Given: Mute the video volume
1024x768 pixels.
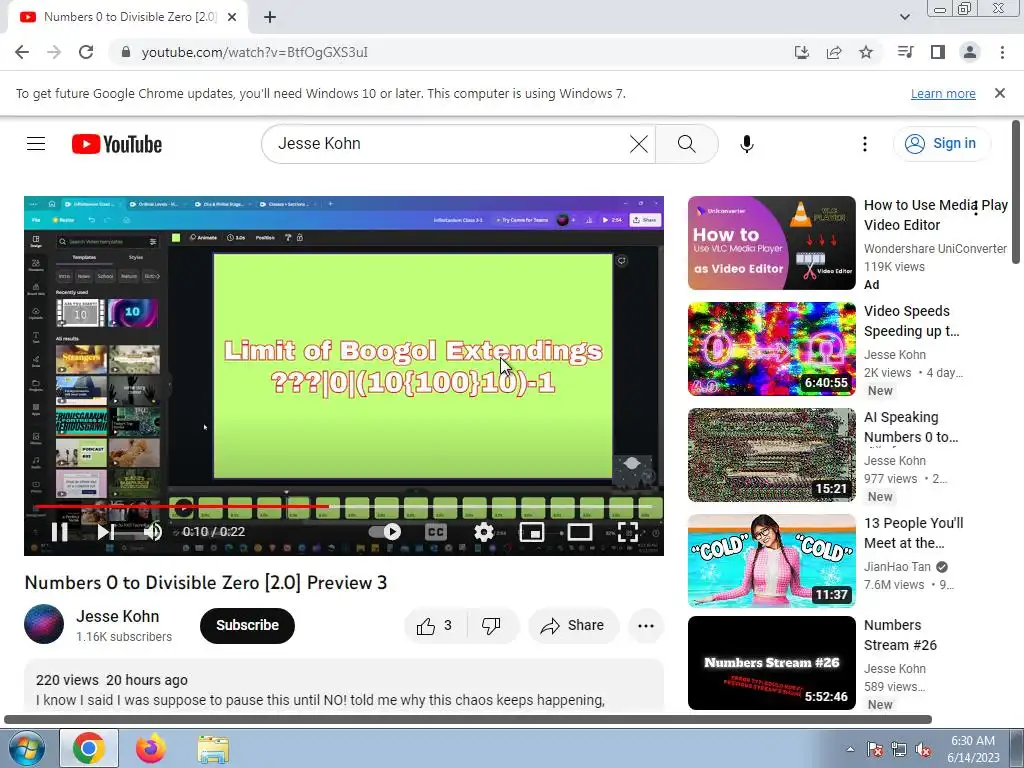Looking at the screenshot, I should coord(153,532).
